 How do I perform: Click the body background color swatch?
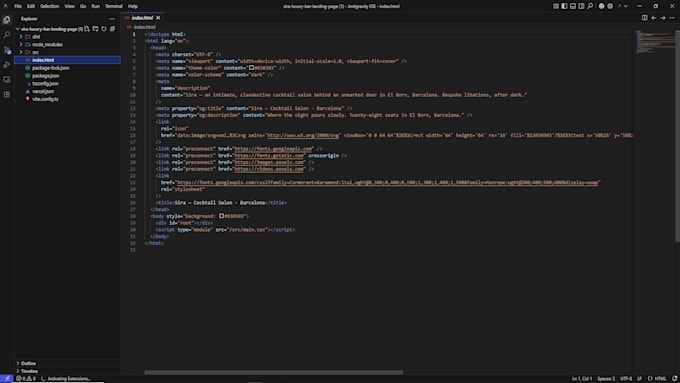(222, 216)
